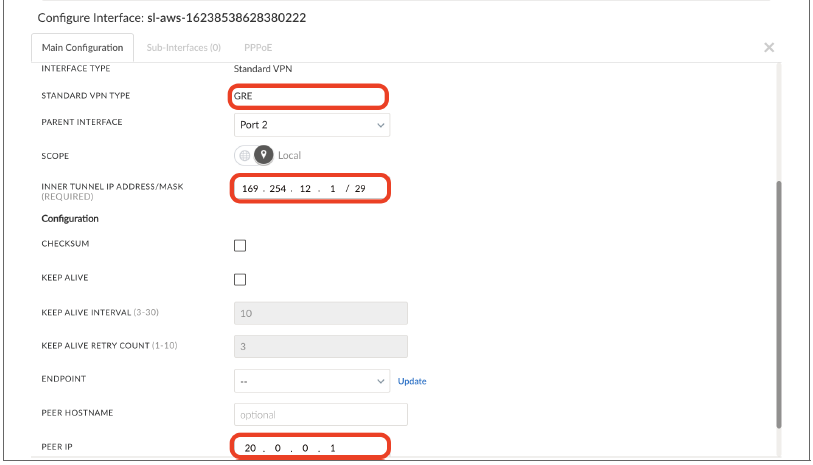Screen dimensions: 813x465
Task: Click the Inner Tunnel IP mask value 29
Action: (360, 189)
